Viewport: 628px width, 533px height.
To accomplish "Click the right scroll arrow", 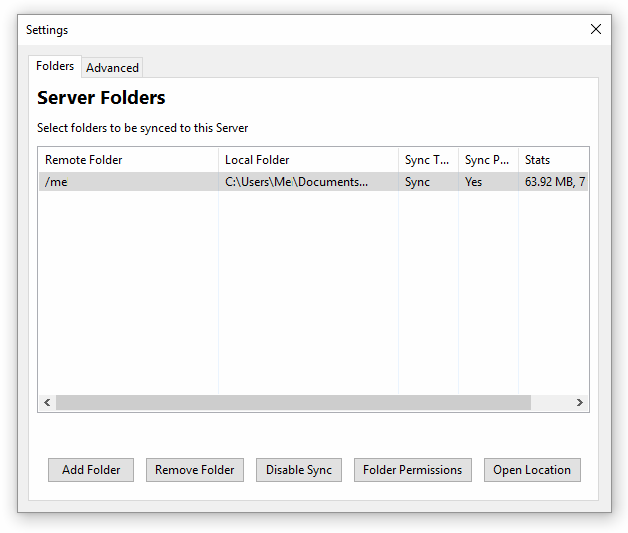I will tap(579, 402).
